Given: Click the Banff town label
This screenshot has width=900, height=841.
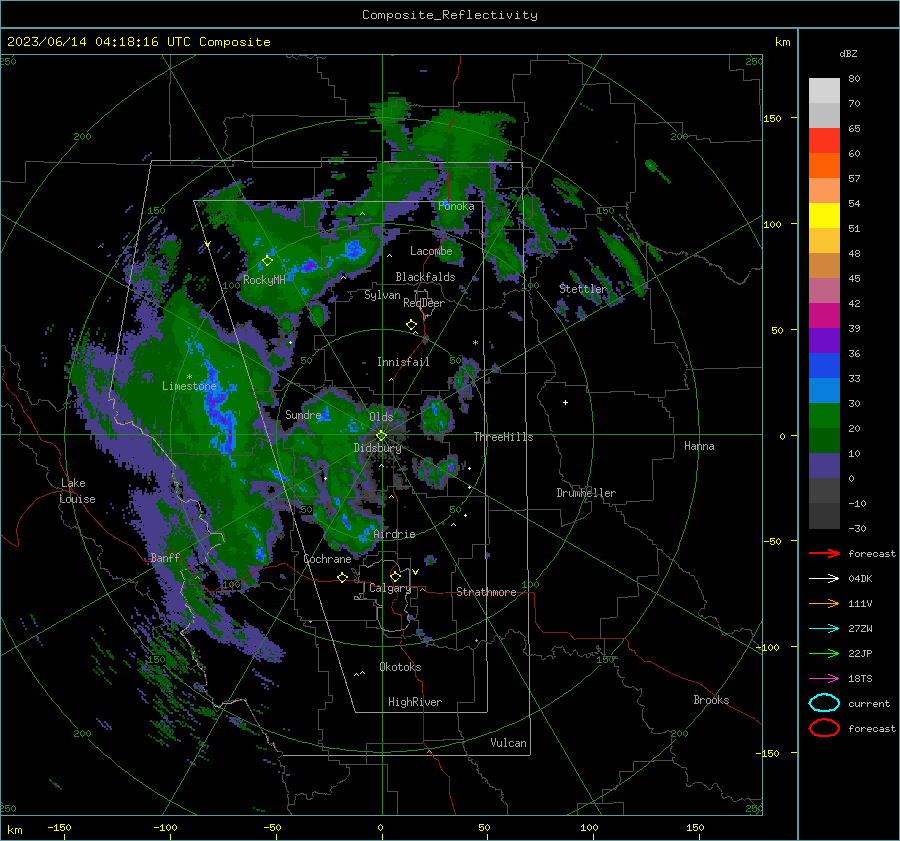Looking at the screenshot, I should pyautogui.click(x=165, y=557).
